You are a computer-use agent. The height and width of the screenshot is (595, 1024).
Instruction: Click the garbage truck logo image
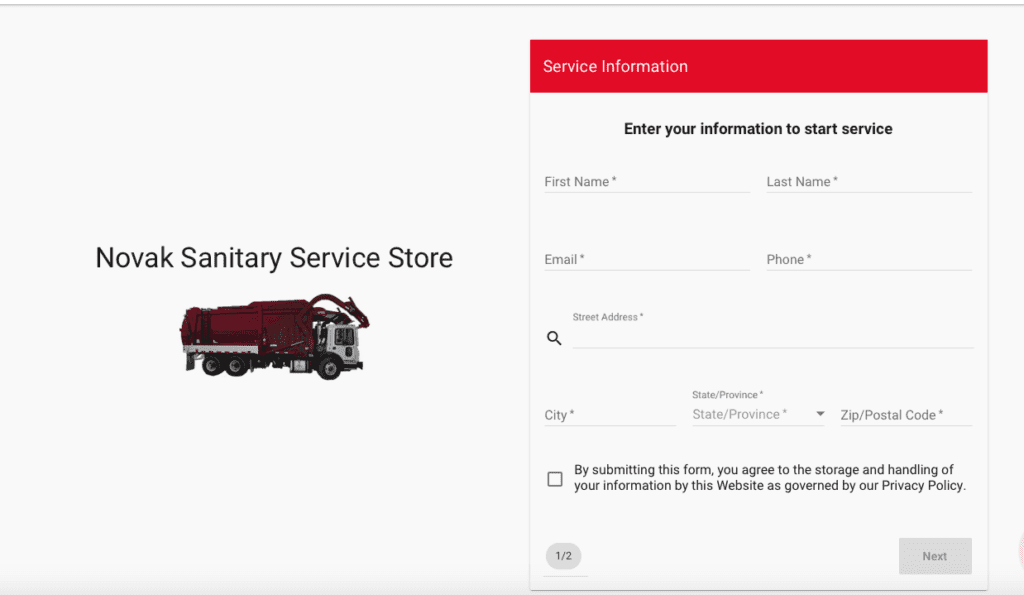click(x=274, y=336)
